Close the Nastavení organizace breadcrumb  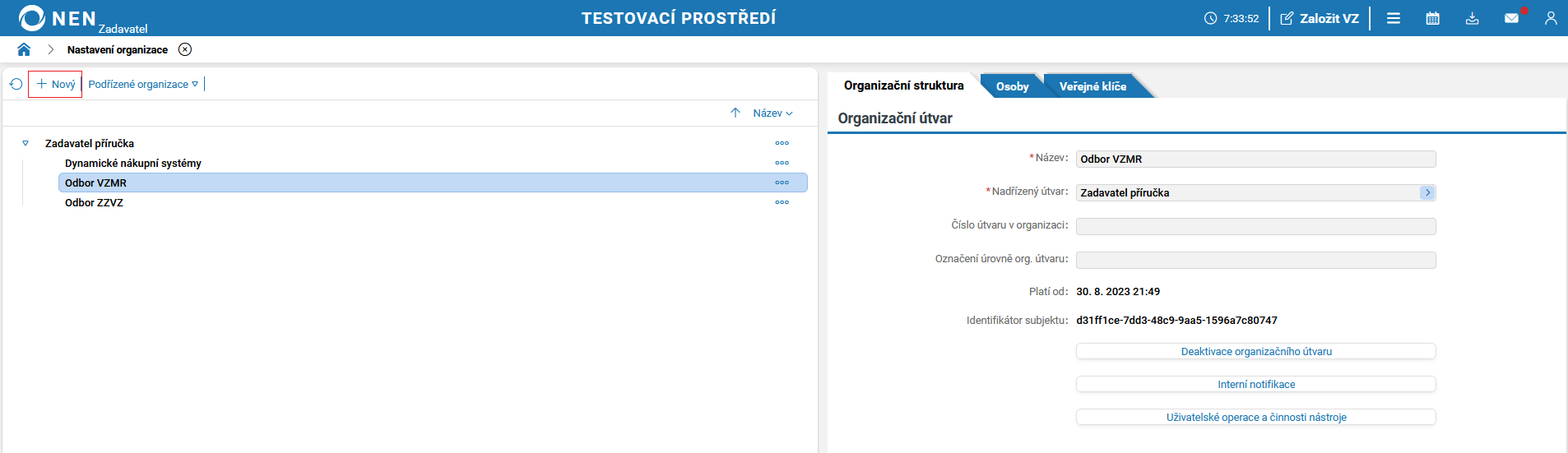185,49
